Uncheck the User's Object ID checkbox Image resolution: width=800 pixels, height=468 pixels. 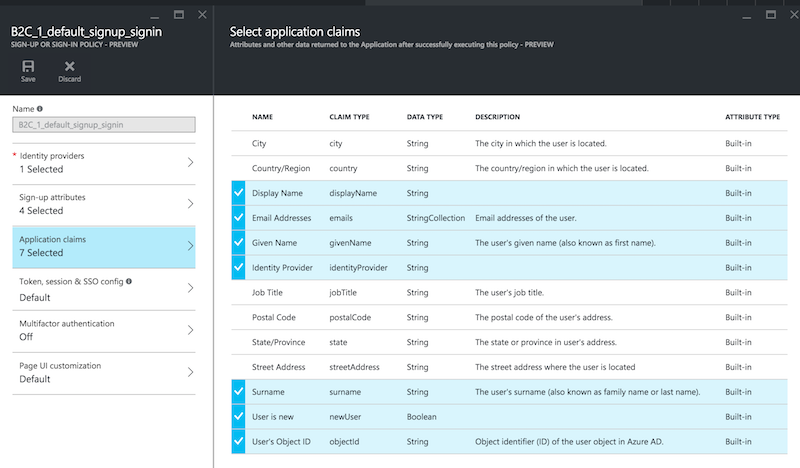click(x=238, y=441)
